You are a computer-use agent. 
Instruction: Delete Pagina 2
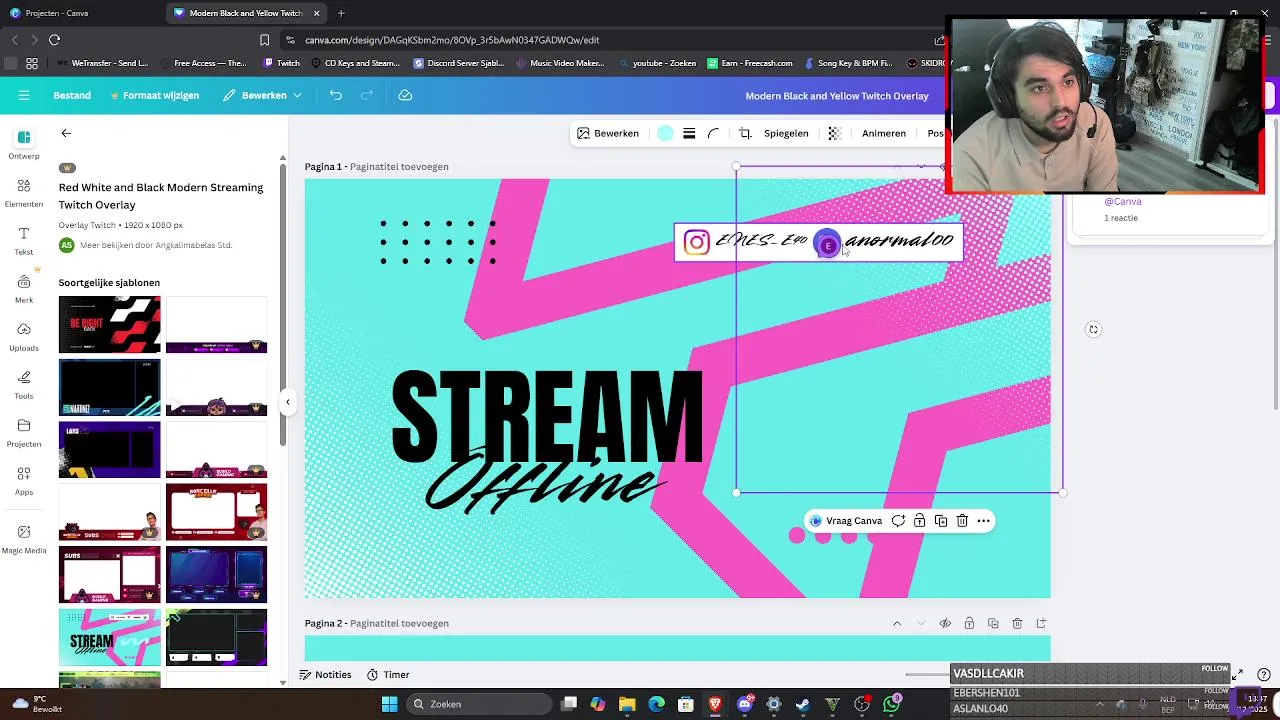(1017, 624)
